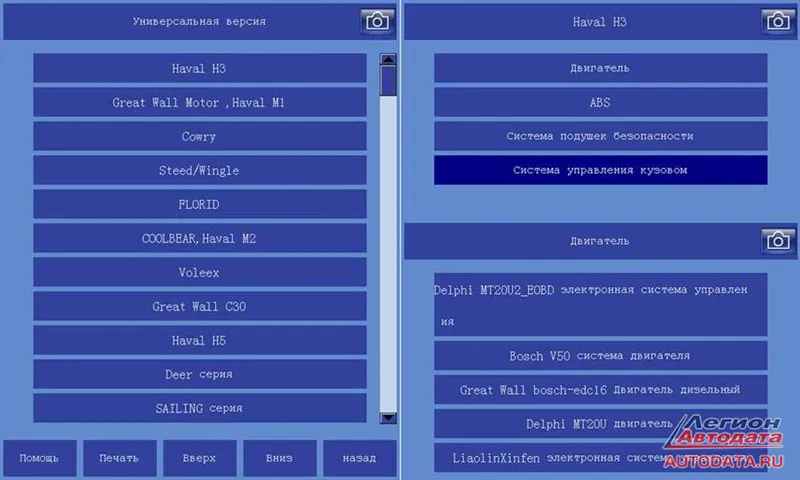The height and width of the screenshot is (480, 800).
Task: Select Steed/Wingle model
Action: (199, 170)
